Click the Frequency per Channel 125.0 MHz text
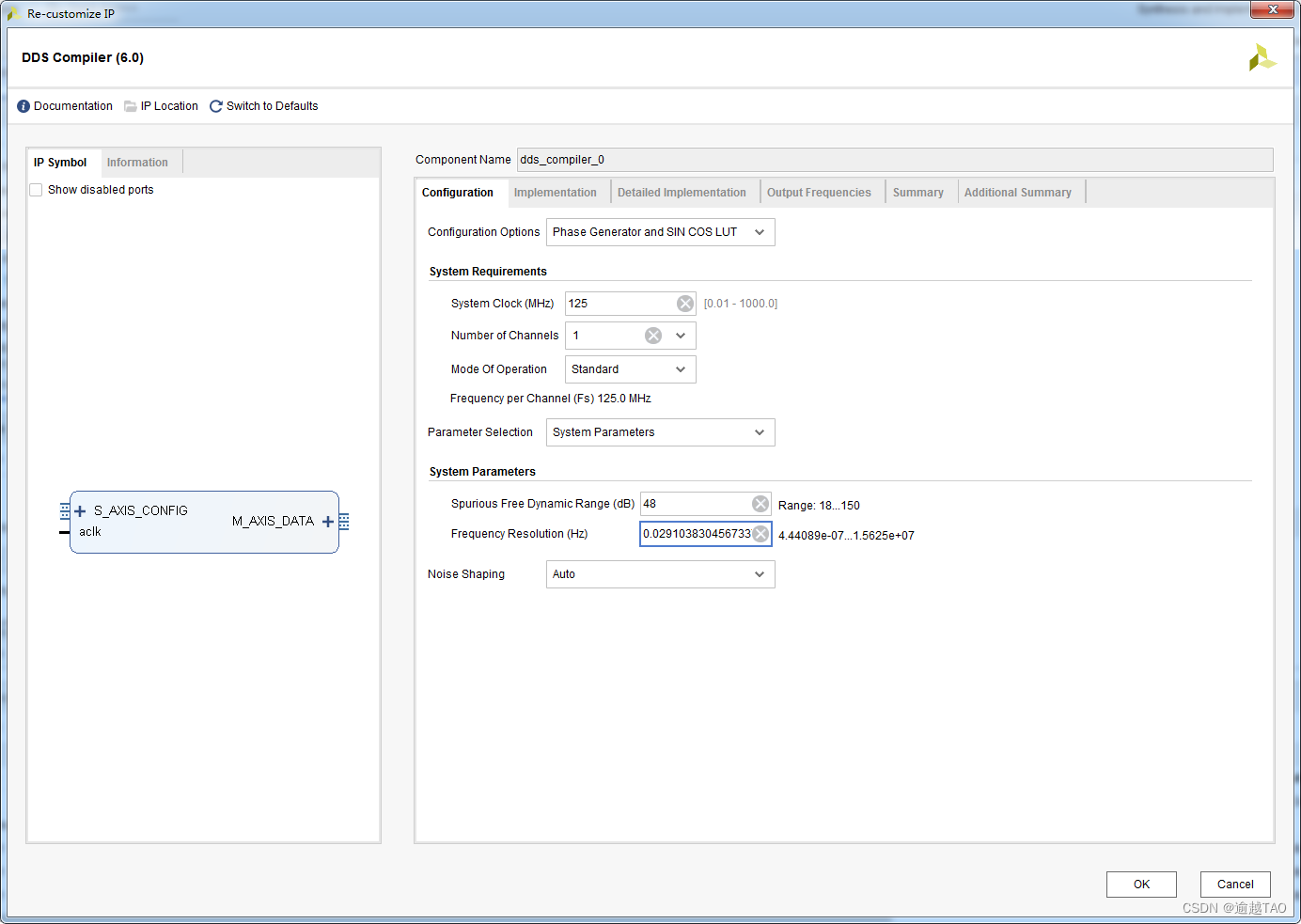The height and width of the screenshot is (924, 1301). point(551,399)
